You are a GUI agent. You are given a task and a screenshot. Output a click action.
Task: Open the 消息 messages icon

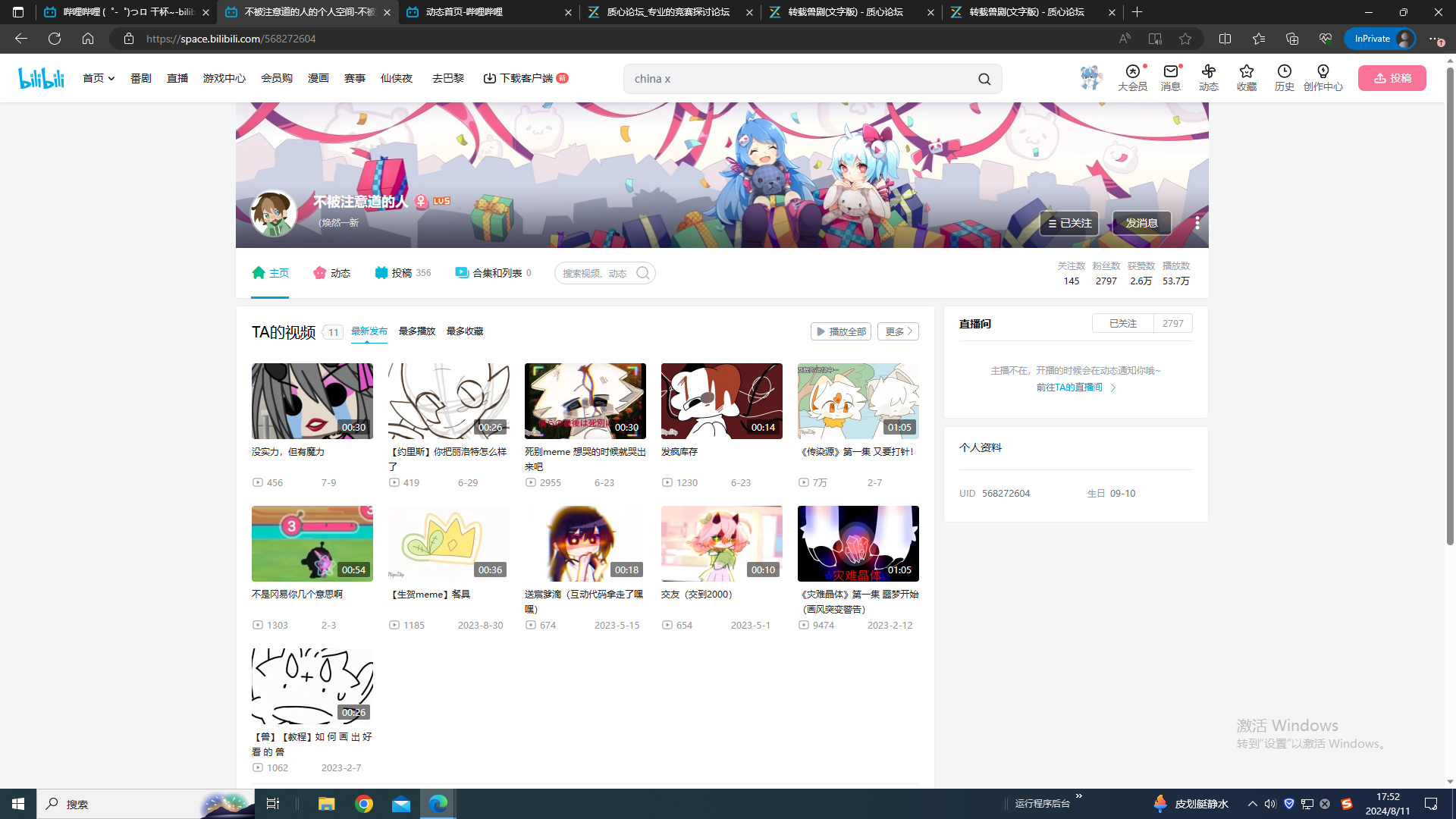tap(1170, 77)
